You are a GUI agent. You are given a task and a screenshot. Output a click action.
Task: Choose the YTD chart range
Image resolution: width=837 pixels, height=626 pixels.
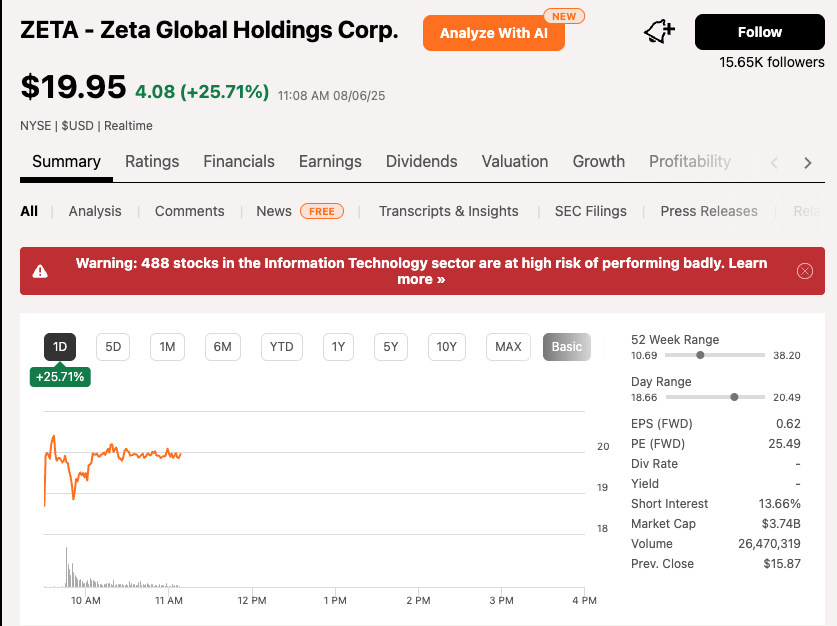(x=281, y=347)
